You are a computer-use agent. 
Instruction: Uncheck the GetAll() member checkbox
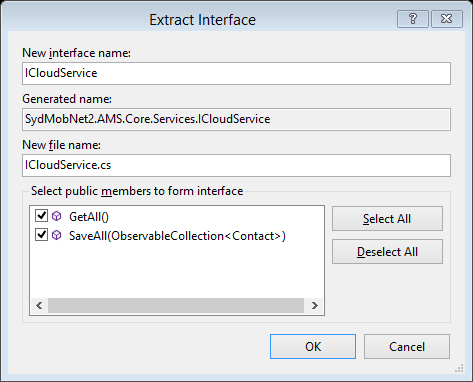(41, 216)
